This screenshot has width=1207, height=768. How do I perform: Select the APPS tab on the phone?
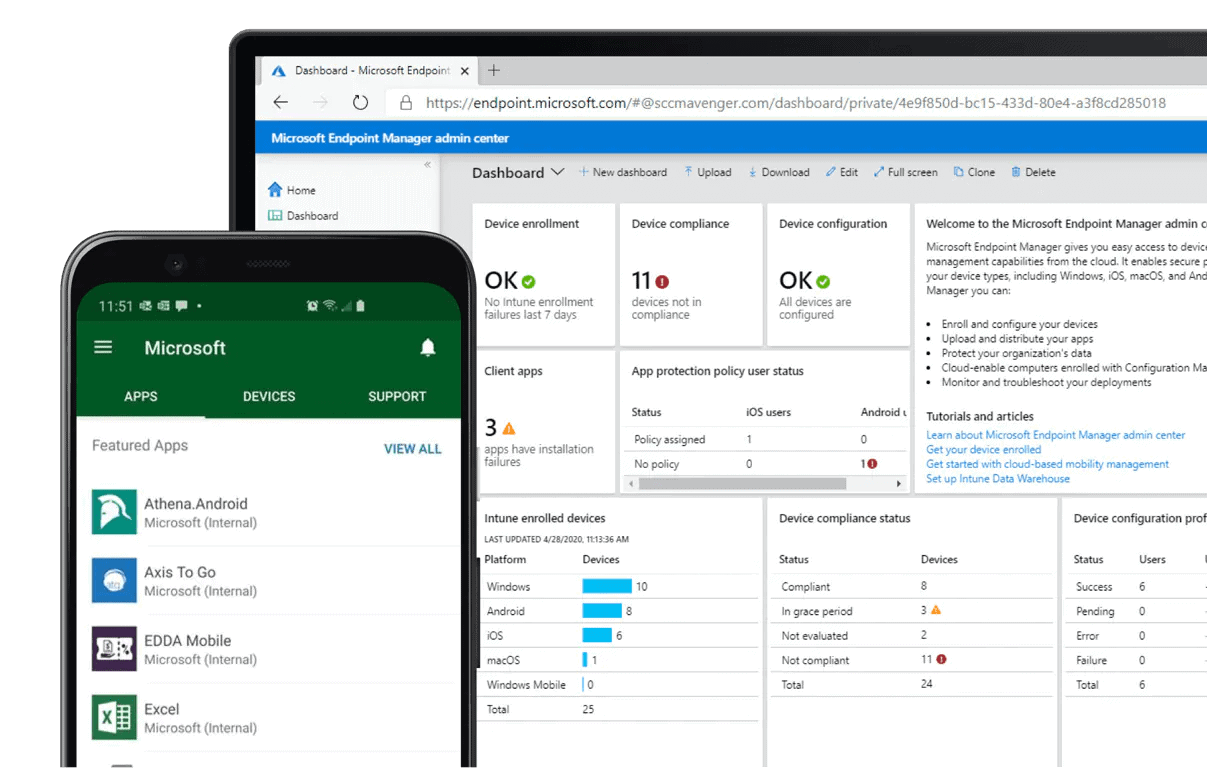[141, 396]
